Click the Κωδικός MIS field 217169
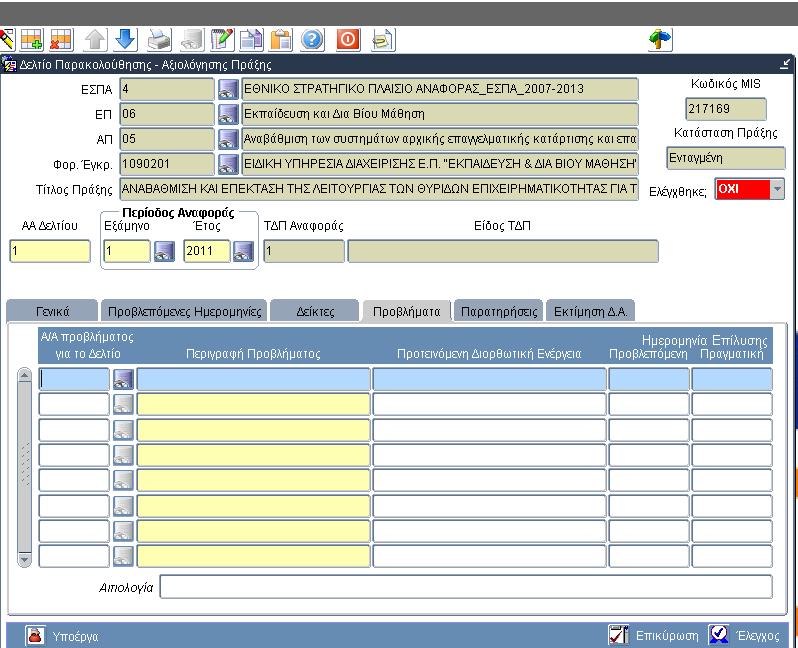Viewport: 798px width, 648px height. point(726,109)
